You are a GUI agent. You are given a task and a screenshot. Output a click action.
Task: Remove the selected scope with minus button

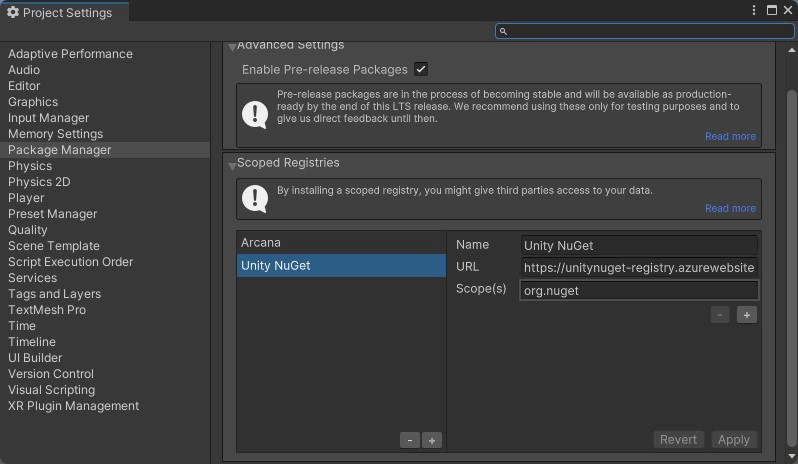720,315
